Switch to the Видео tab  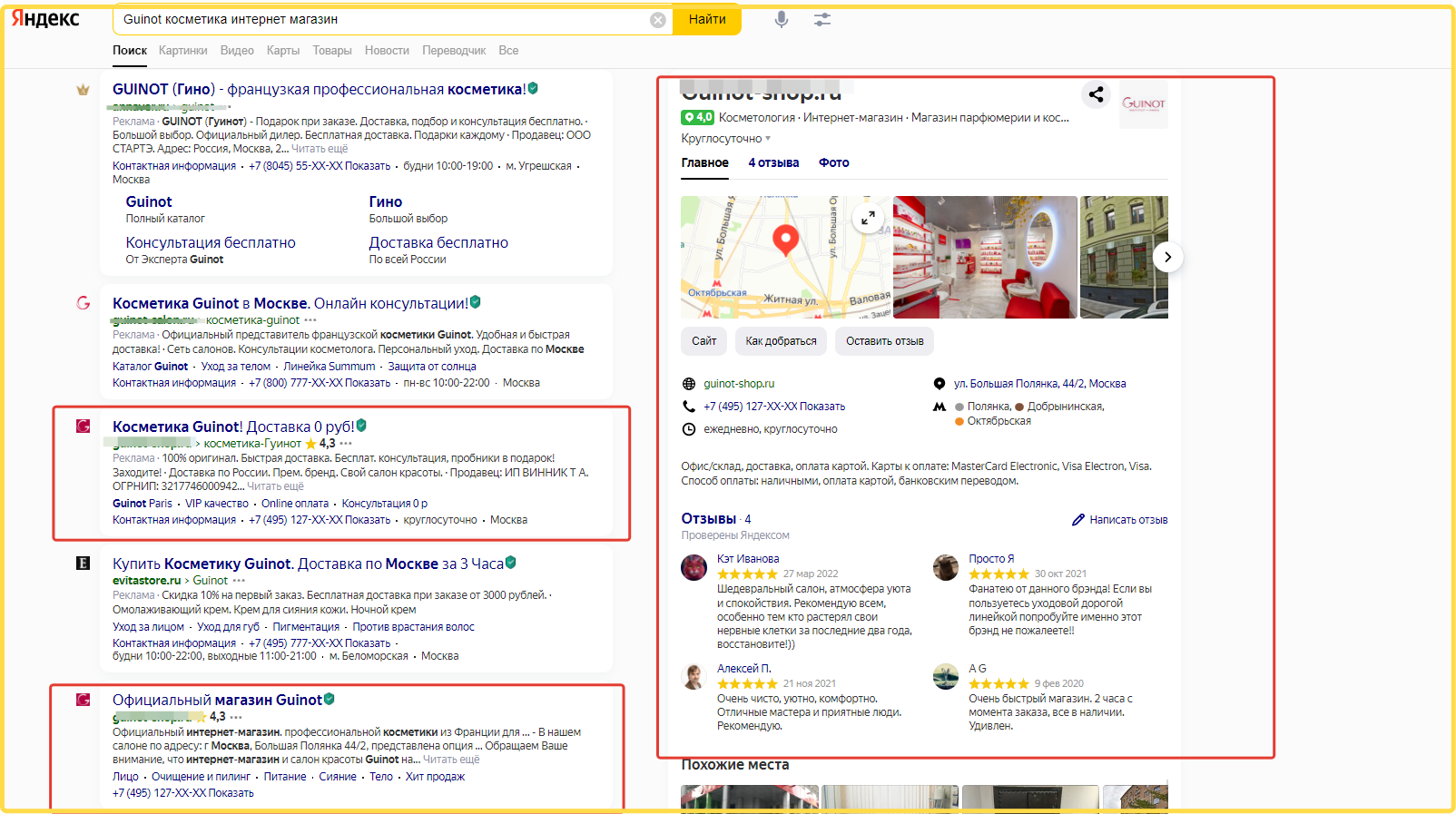point(237,51)
